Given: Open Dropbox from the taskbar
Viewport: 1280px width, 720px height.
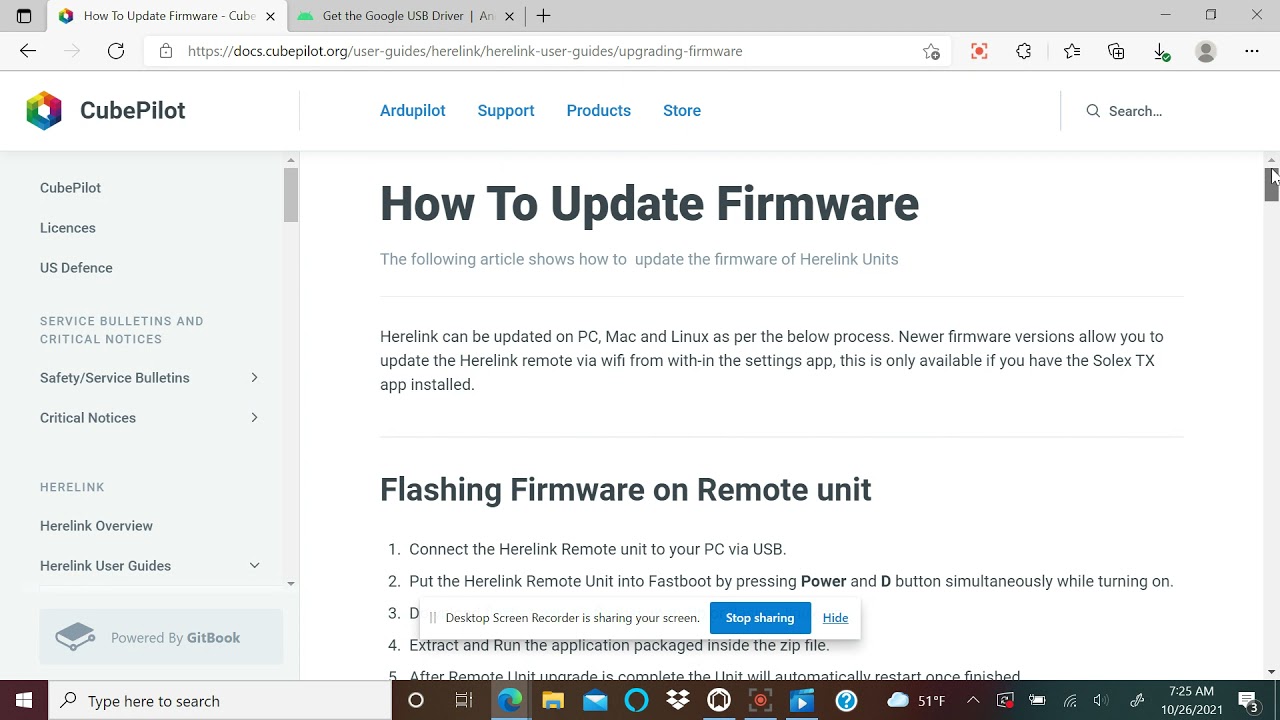Looking at the screenshot, I should tap(678, 701).
